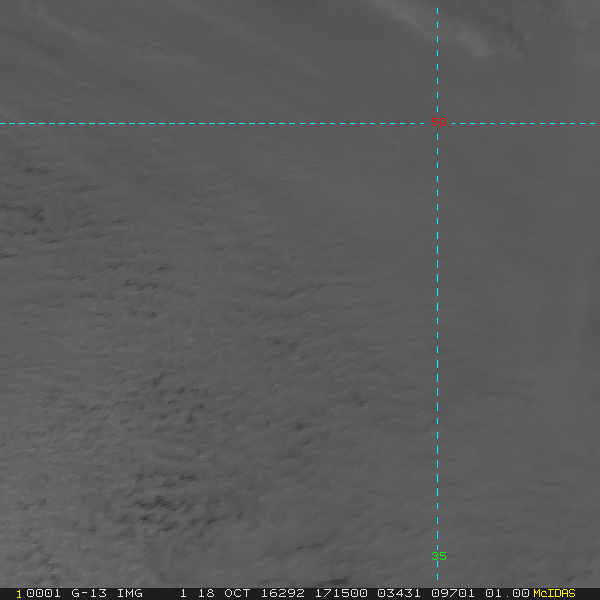600x600 pixels.
Task: Click the line value 03431
Action: pyautogui.click(x=399, y=593)
